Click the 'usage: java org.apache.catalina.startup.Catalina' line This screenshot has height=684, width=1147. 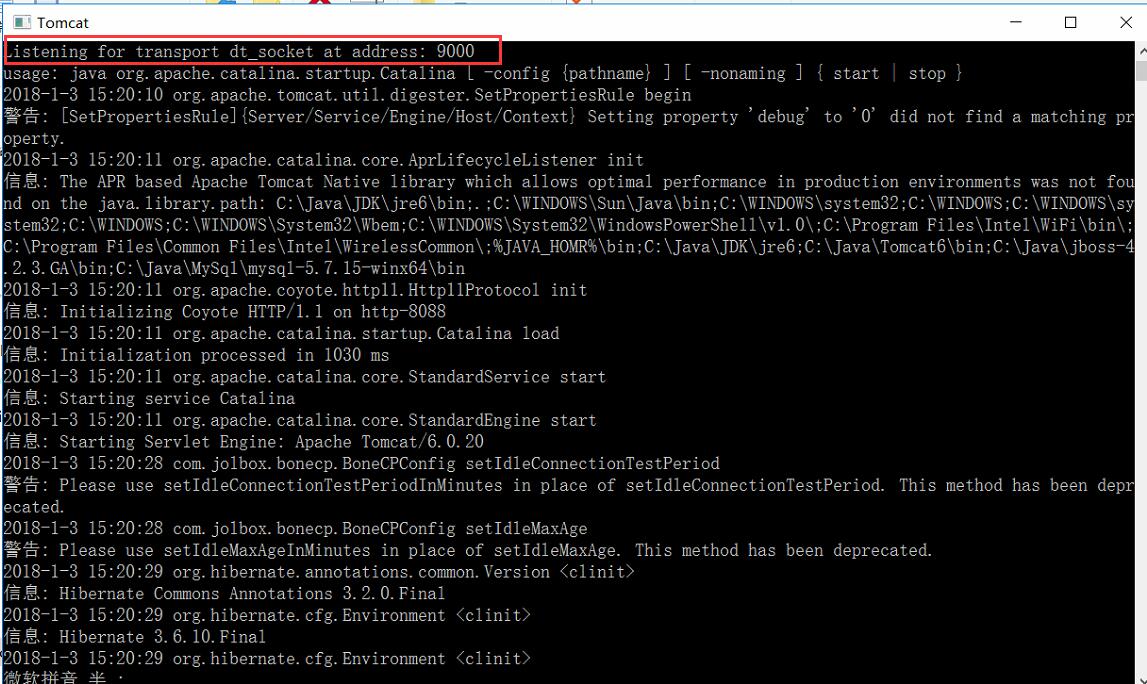(x=483, y=73)
